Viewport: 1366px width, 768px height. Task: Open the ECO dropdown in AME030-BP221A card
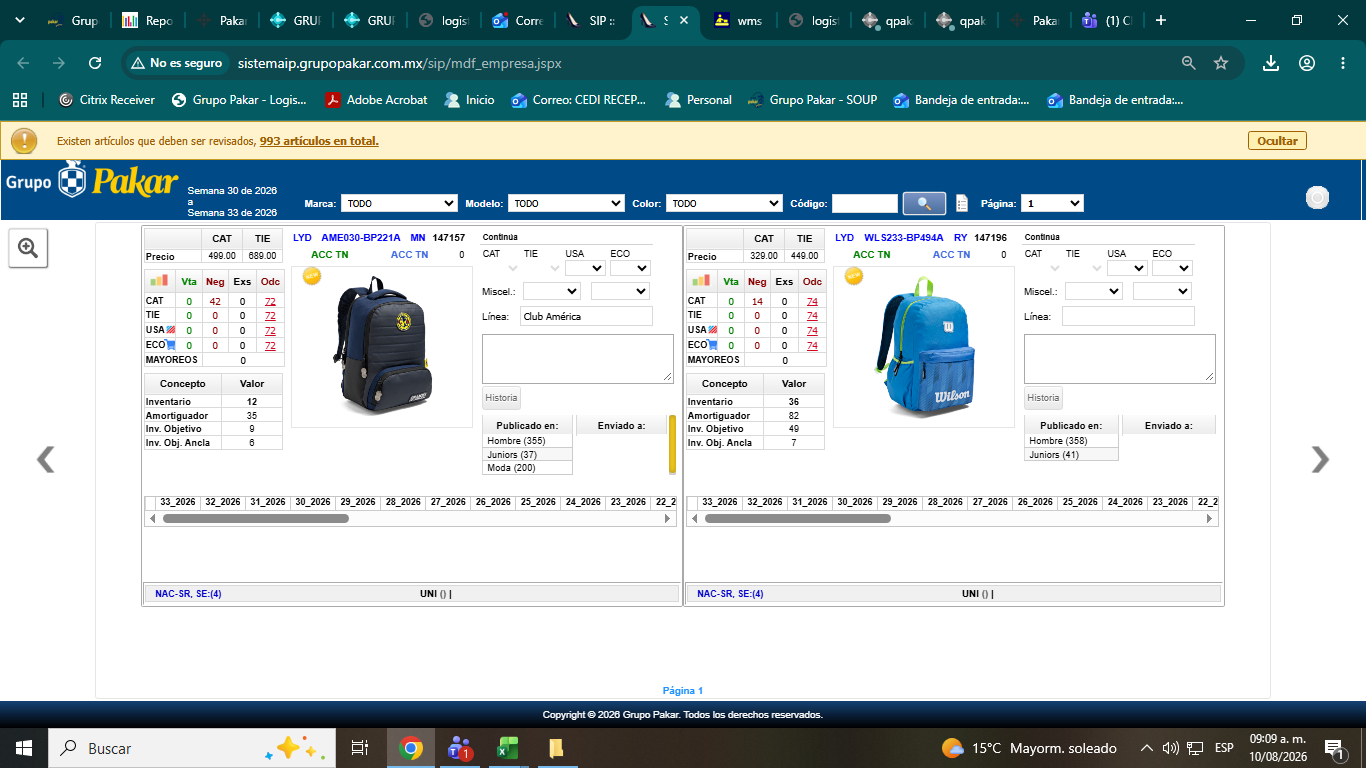[x=630, y=268]
